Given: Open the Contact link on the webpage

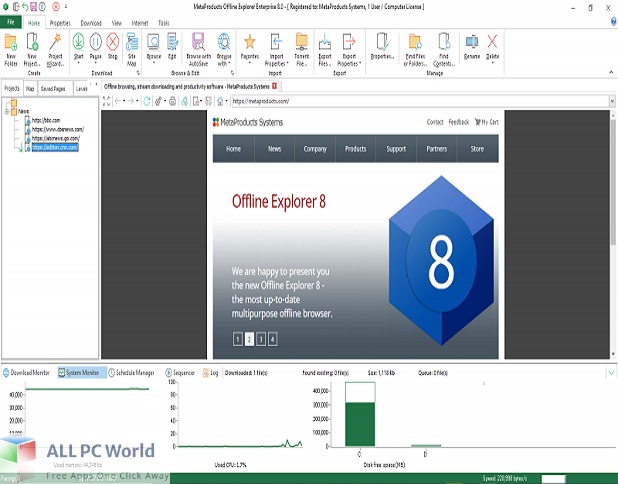Looking at the screenshot, I should pyautogui.click(x=435, y=122).
